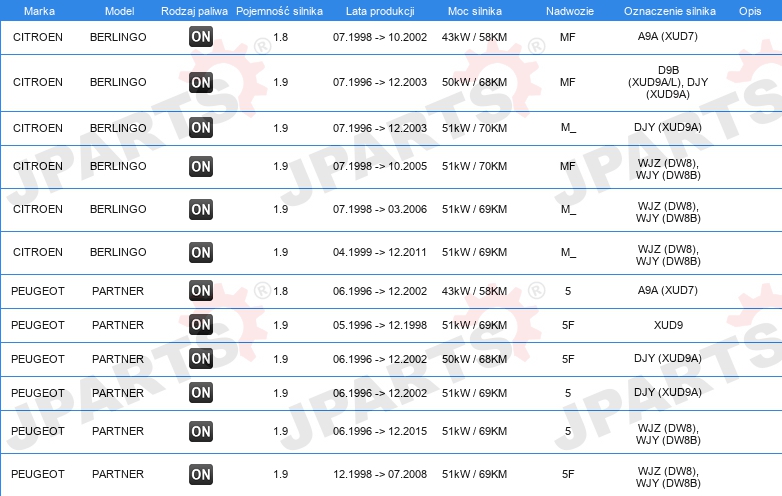Click the Nadwozie column header

coord(570,11)
